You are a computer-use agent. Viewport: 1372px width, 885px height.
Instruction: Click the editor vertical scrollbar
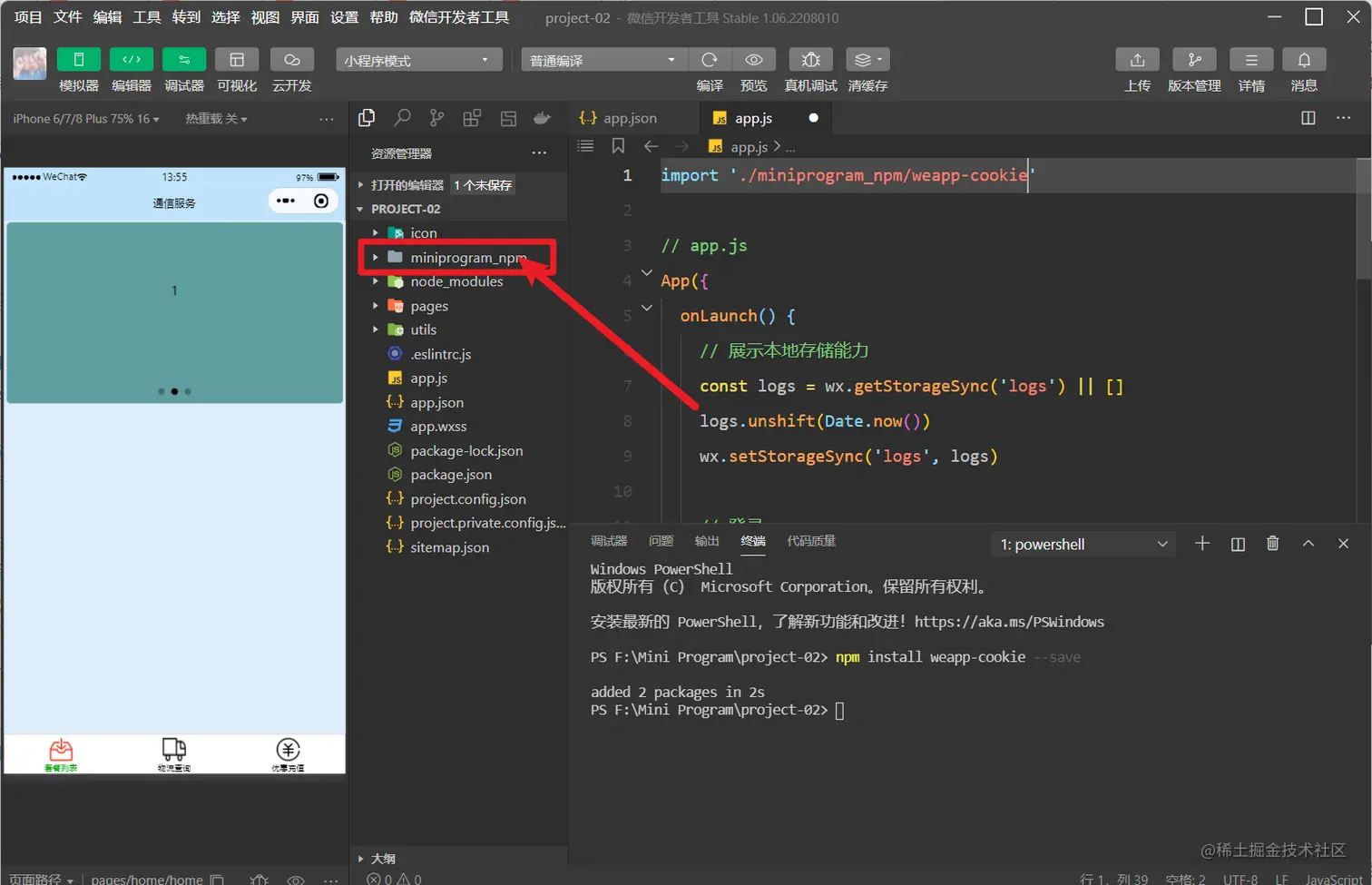tap(1363, 220)
